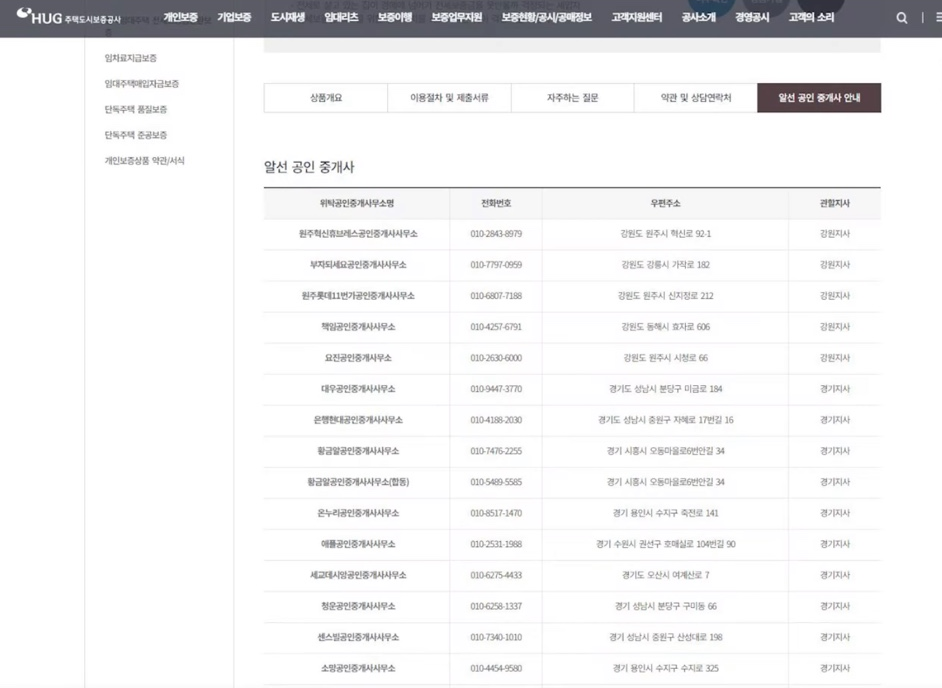Open 고객의 소리 menu
This screenshot has height=688, width=942.
812,17
